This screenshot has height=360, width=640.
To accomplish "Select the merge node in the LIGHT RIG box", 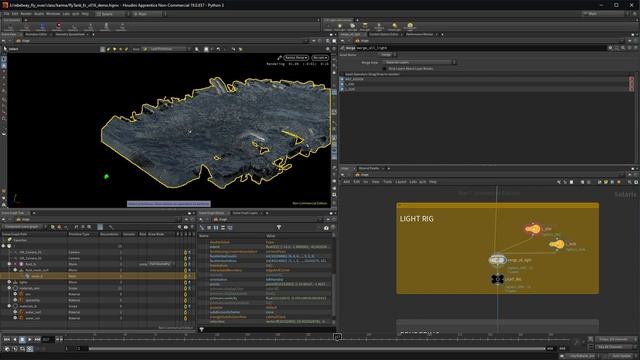I will coord(497,260).
